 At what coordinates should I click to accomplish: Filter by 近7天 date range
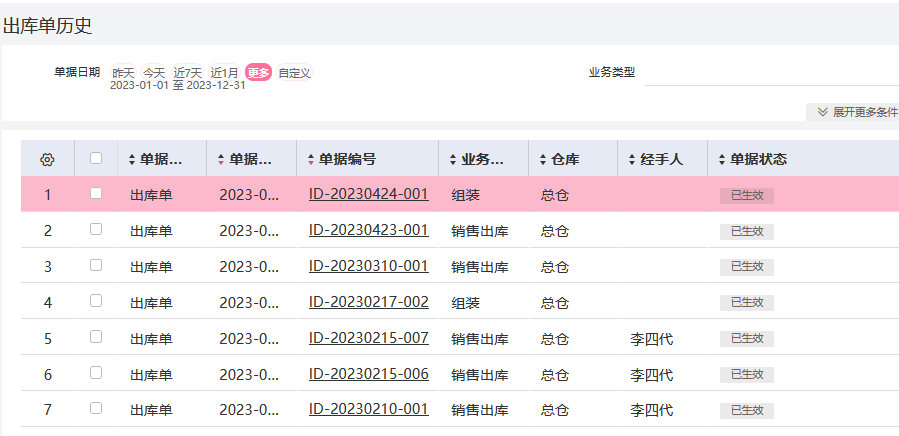[x=188, y=73]
